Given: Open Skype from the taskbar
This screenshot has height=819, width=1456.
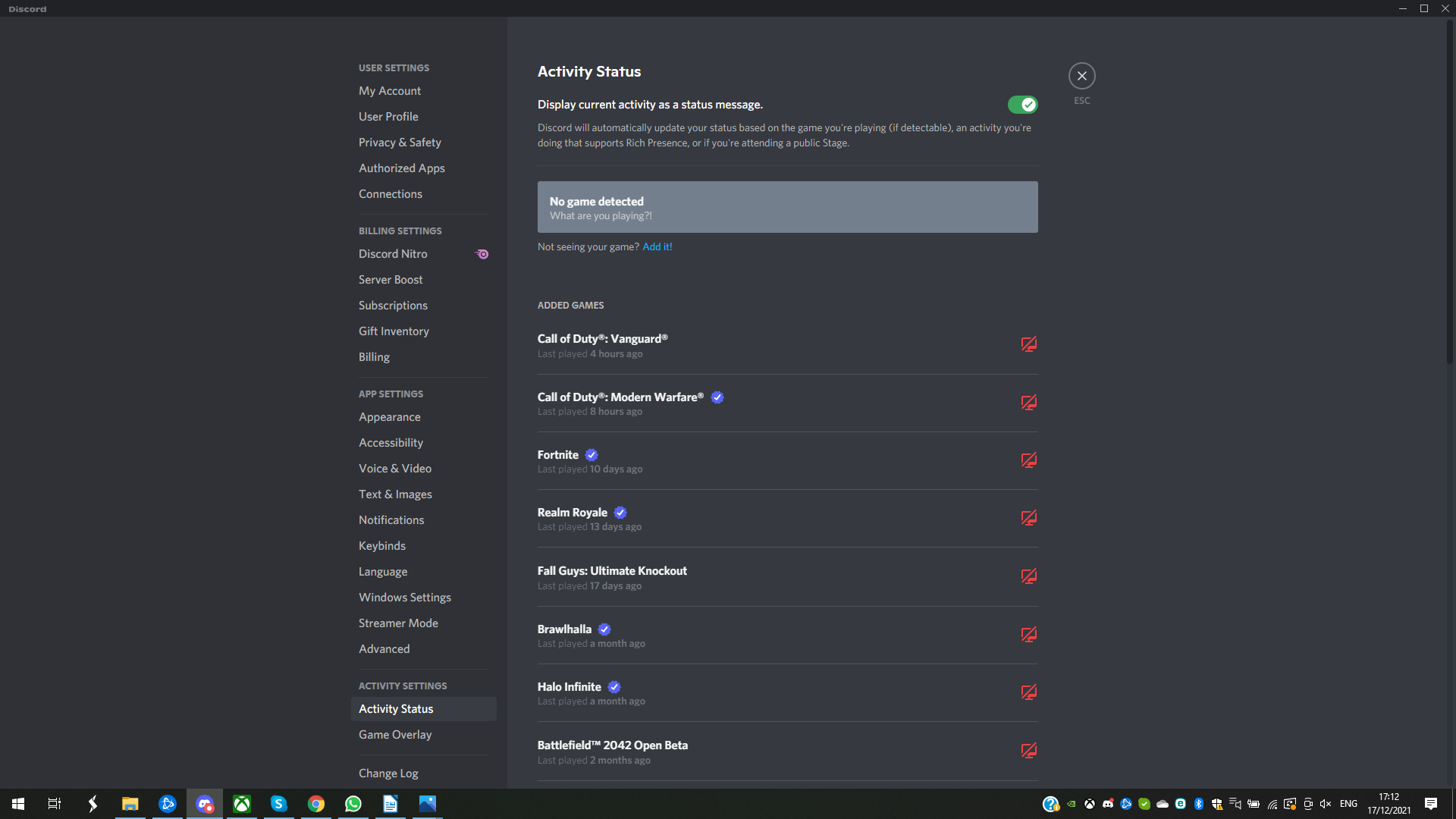Looking at the screenshot, I should 278,804.
